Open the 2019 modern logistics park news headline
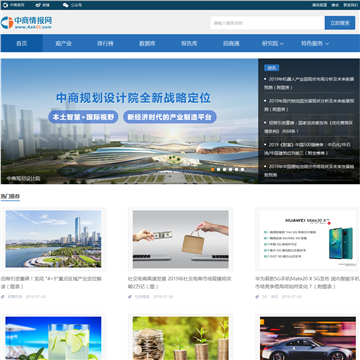This screenshot has height=360, width=360. tap(309, 105)
